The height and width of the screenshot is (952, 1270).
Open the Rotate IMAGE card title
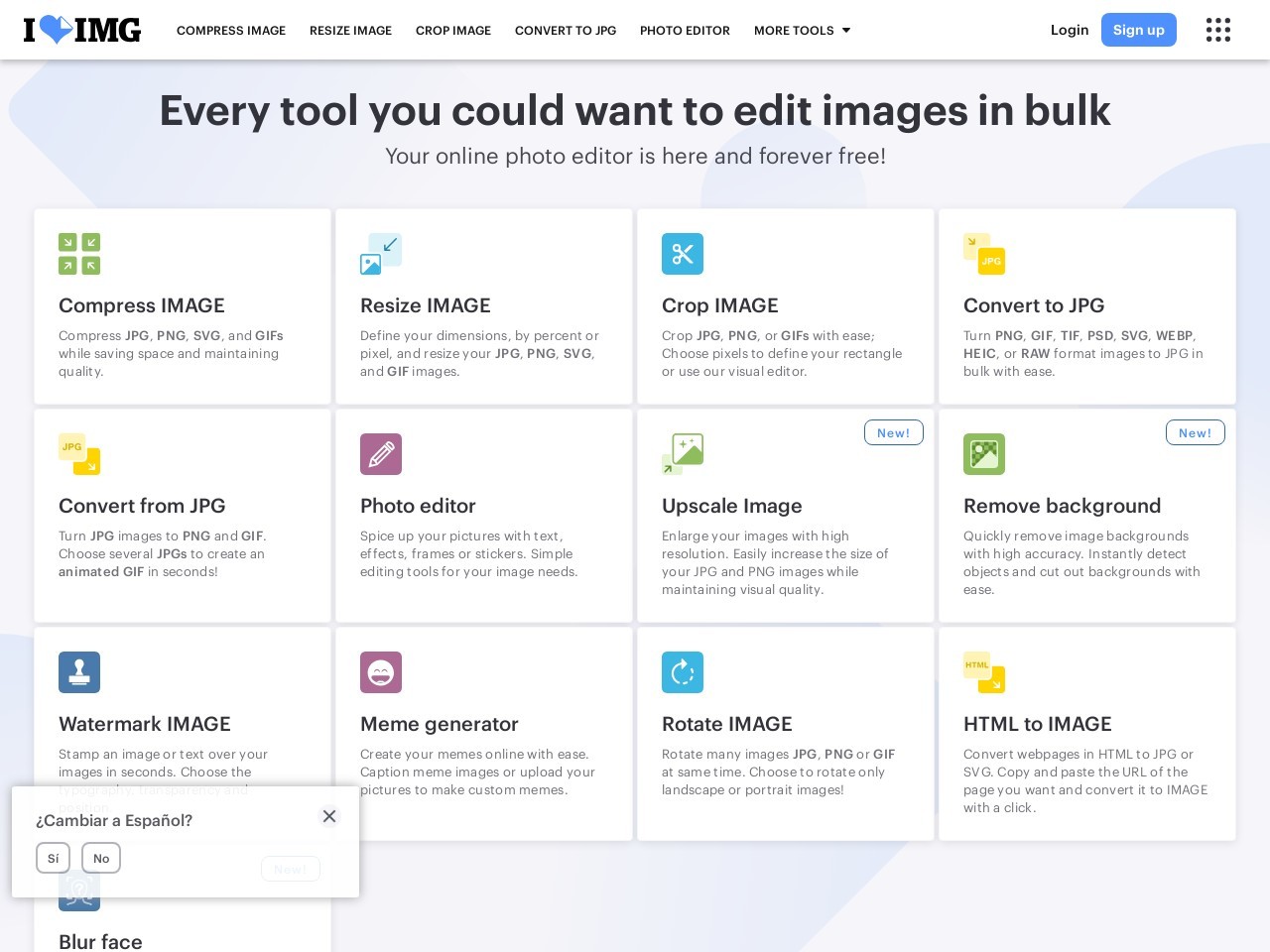(x=727, y=724)
